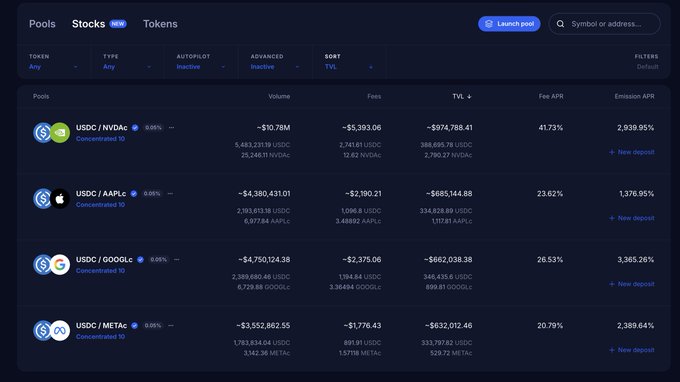Focus the Symbol or address search field
Viewport: 680px width, 382px height.
[x=605, y=24]
